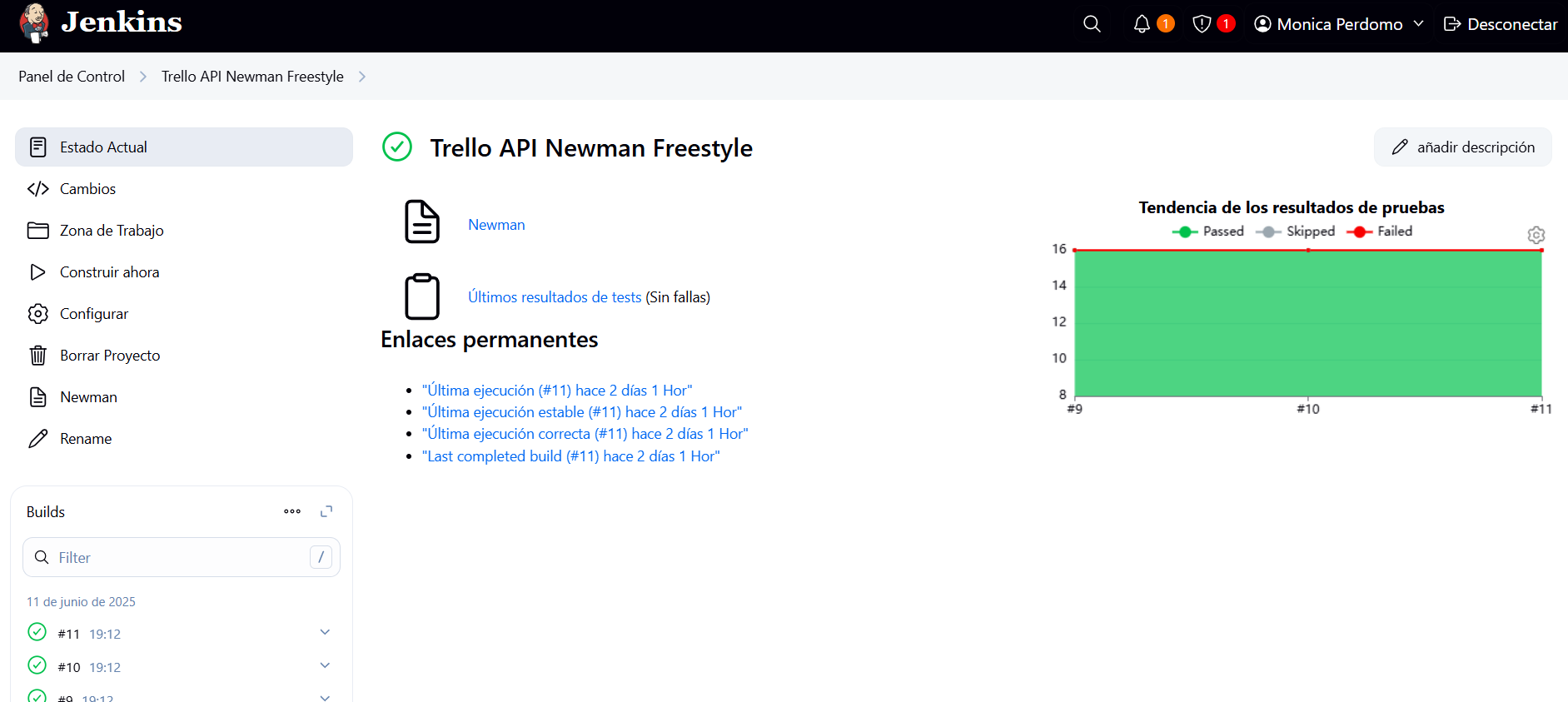Click the 11 de junio de 2025 date label
This screenshot has height=702, width=1568.
click(81, 602)
